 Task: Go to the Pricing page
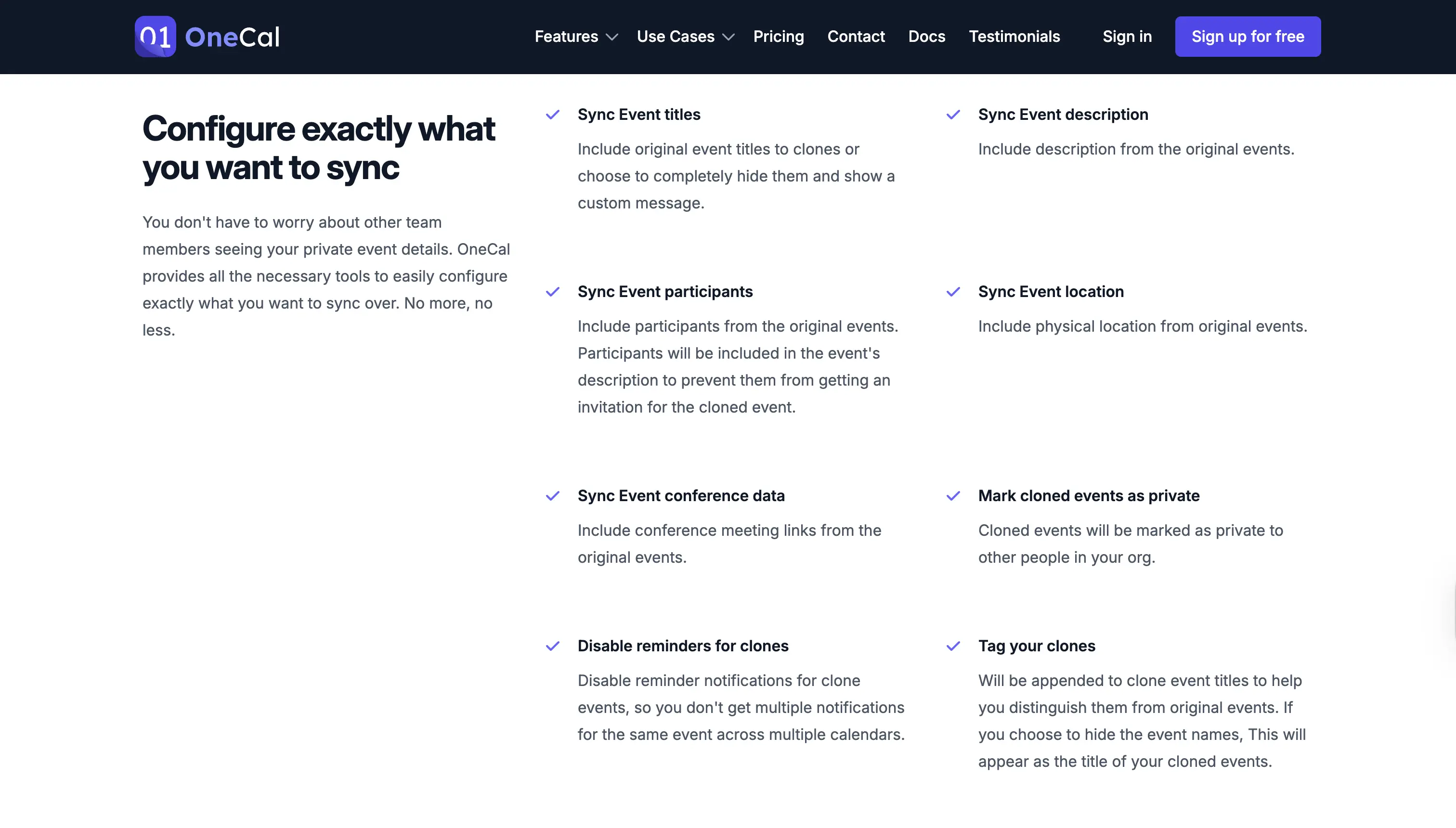(x=779, y=37)
